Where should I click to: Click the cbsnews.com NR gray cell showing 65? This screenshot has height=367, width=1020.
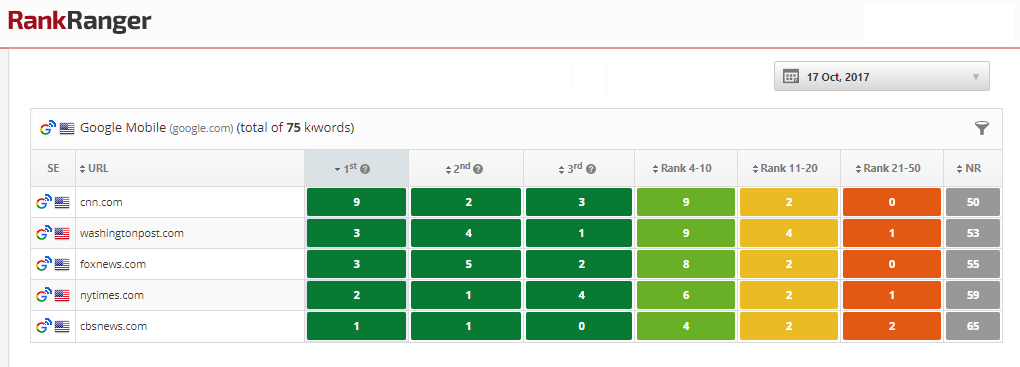pos(973,327)
